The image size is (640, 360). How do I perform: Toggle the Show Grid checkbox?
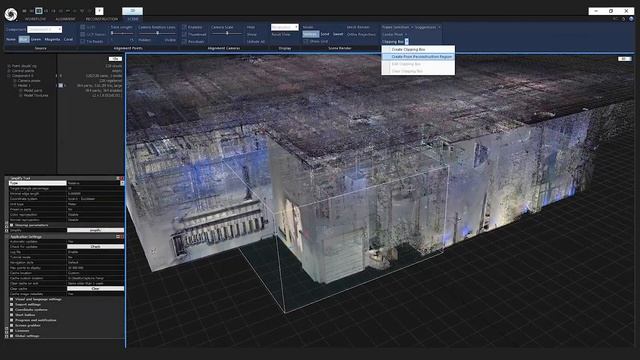pyautogui.click(x=306, y=41)
